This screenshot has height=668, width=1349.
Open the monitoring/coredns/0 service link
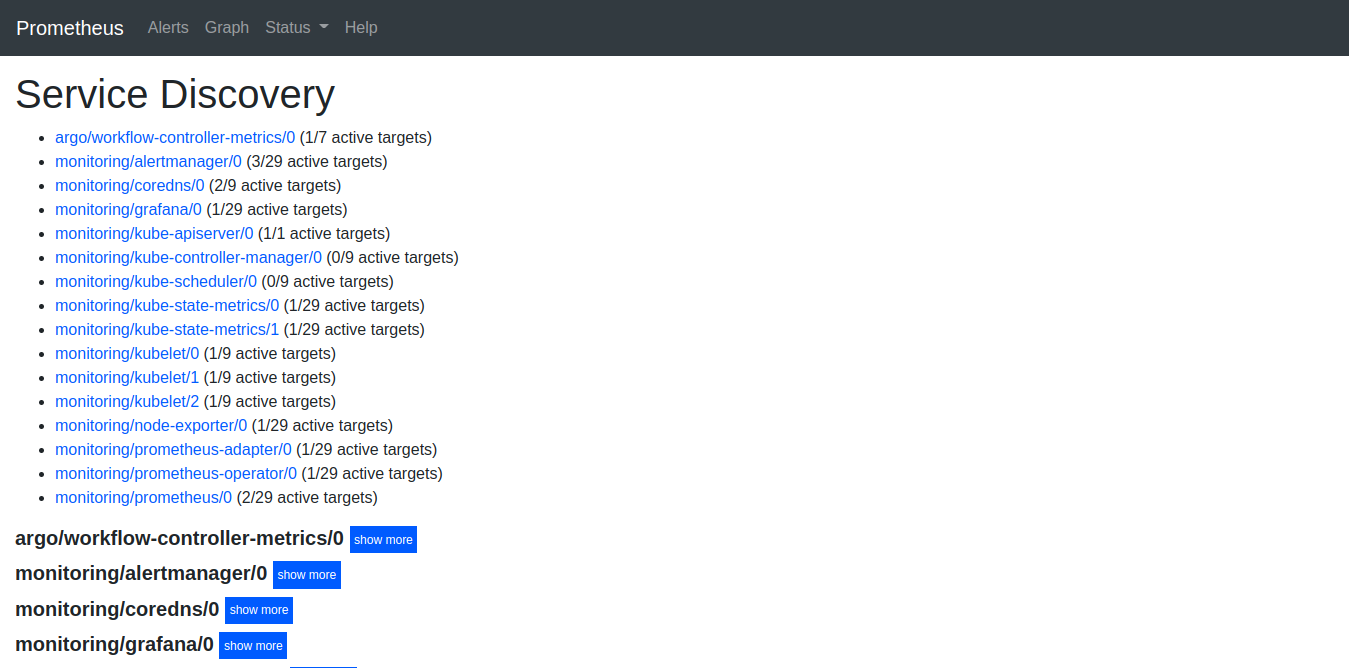[129, 185]
